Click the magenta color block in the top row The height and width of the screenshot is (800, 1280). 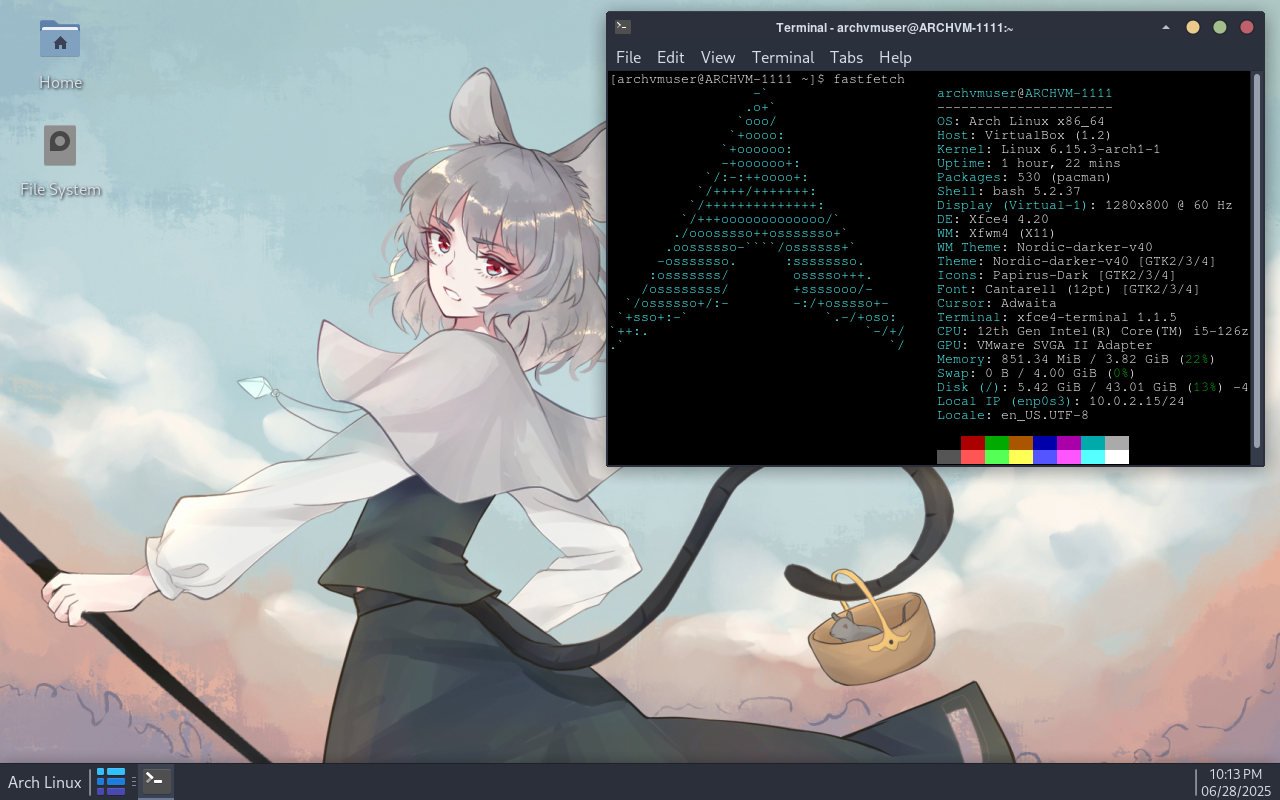(x=1069, y=443)
